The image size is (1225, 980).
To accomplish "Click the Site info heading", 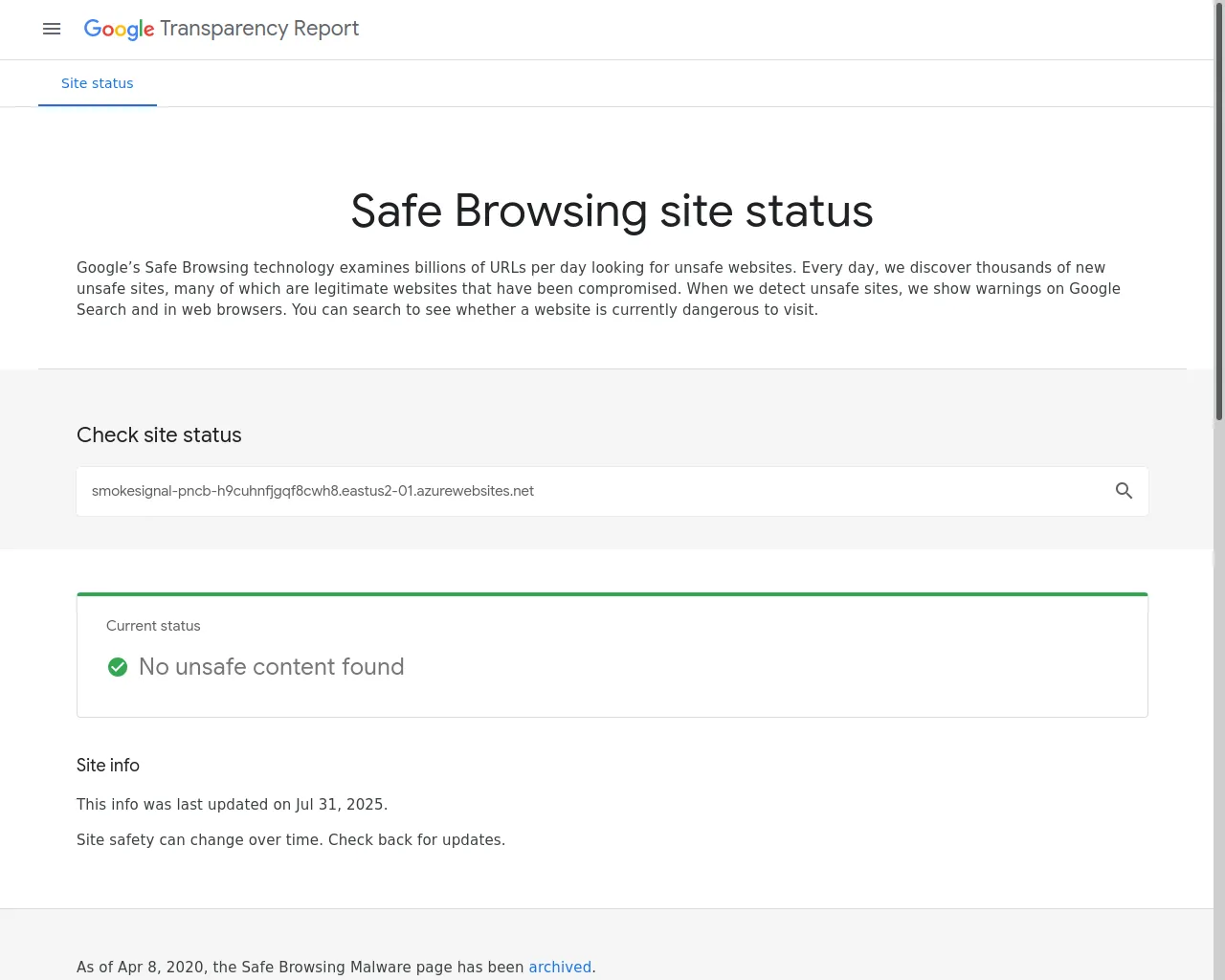I will pos(108,766).
